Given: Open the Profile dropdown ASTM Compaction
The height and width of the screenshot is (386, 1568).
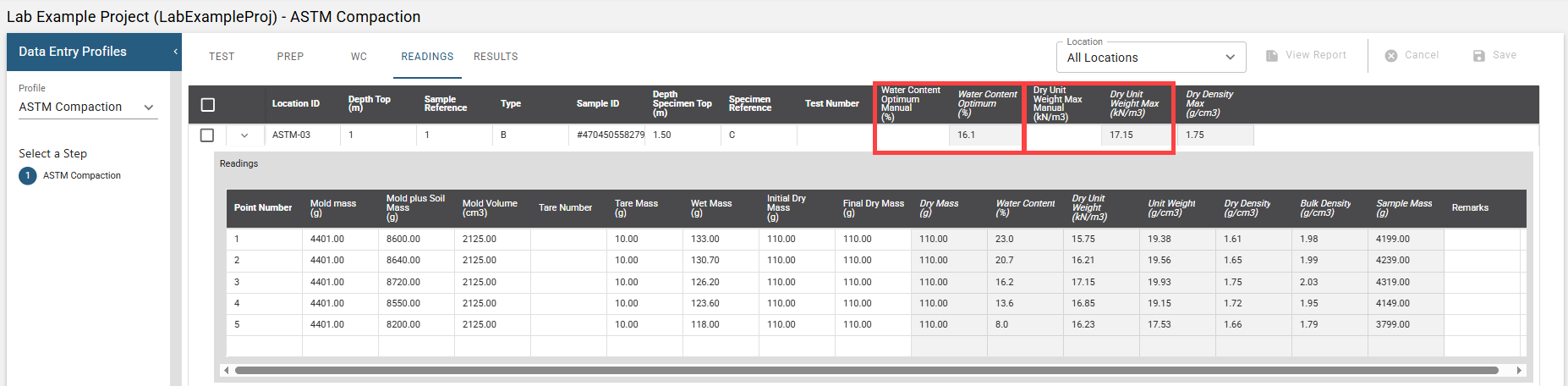Looking at the screenshot, I should pyautogui.click(x=87, y=108).
